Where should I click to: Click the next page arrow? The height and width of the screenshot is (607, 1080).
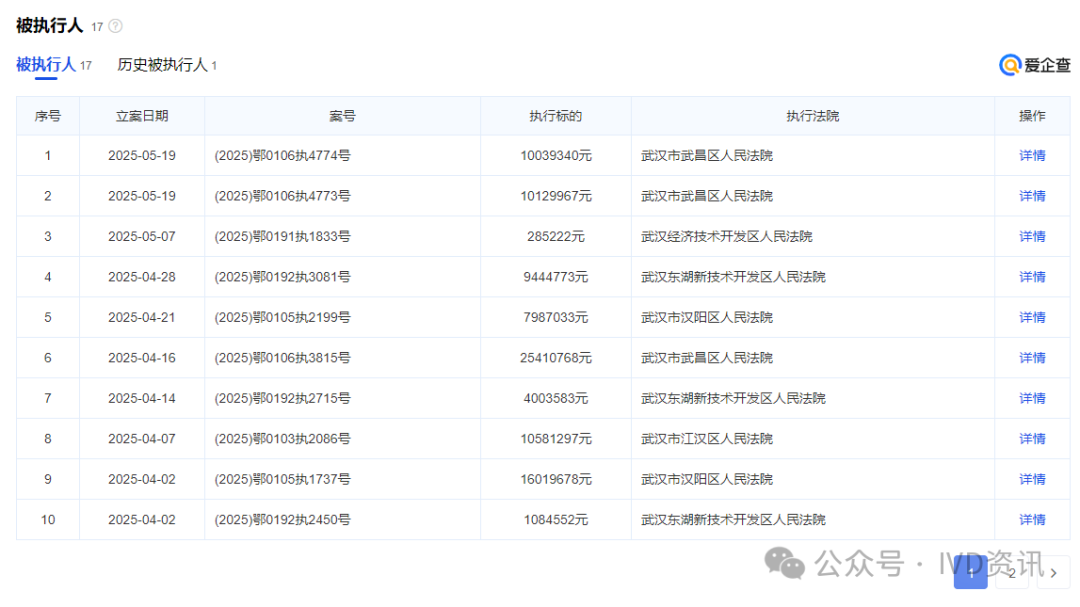(1053, 573)
